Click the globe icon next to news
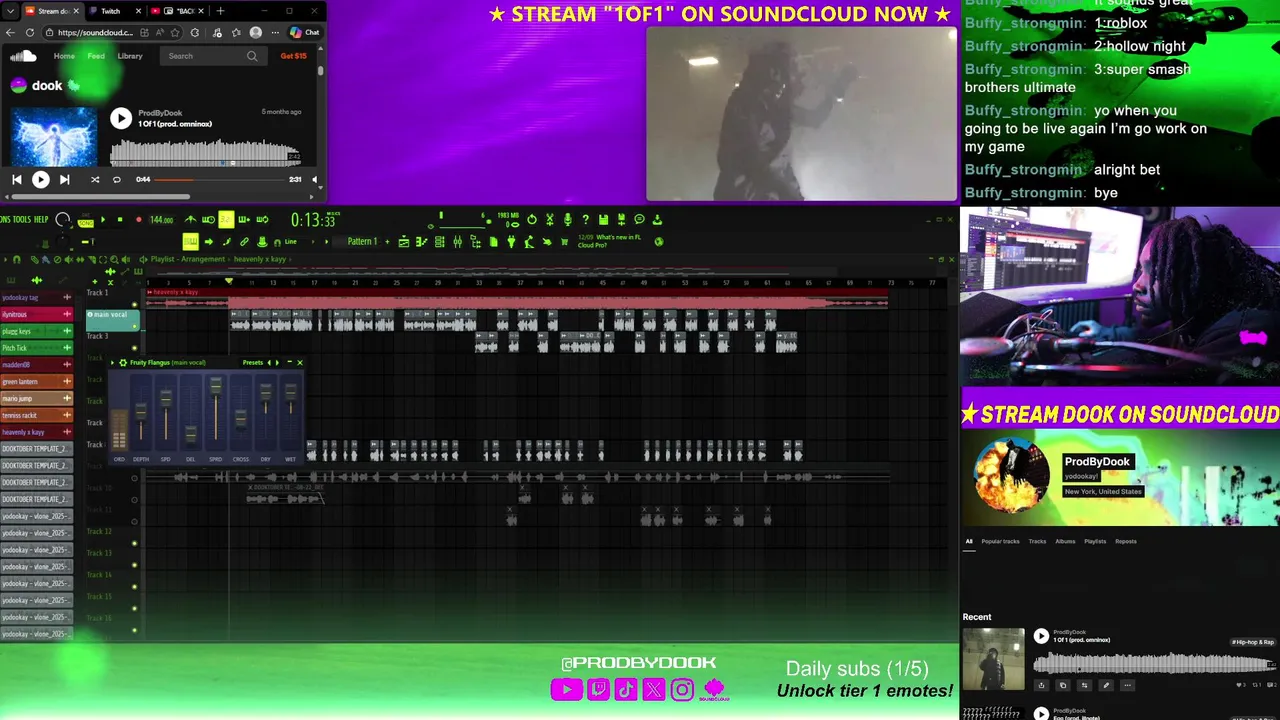This screenshot has width=1280, height=720. click(659, 242)
